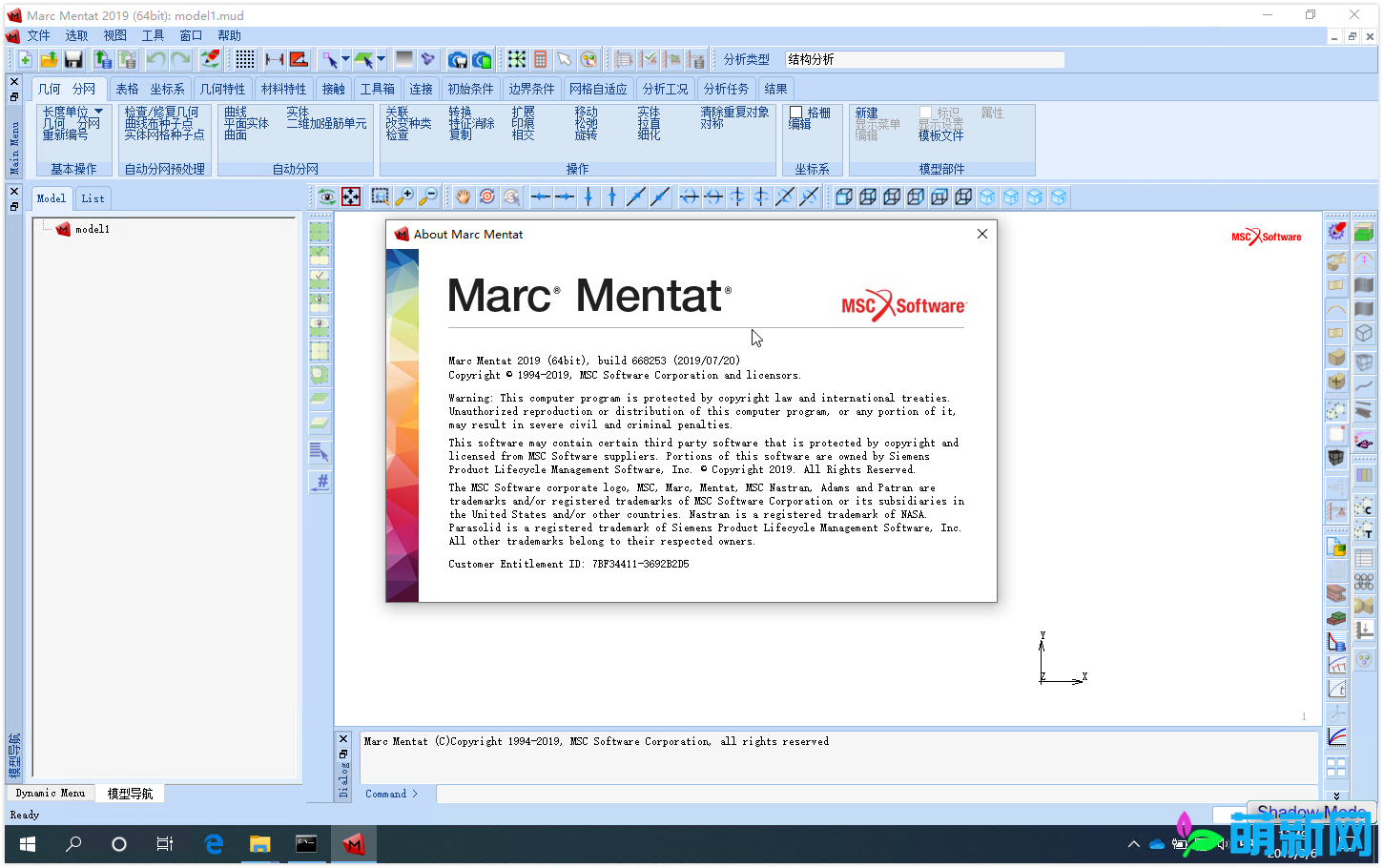
Task: Click the last light-blue cube view icon
Action: pos(1059,196)
